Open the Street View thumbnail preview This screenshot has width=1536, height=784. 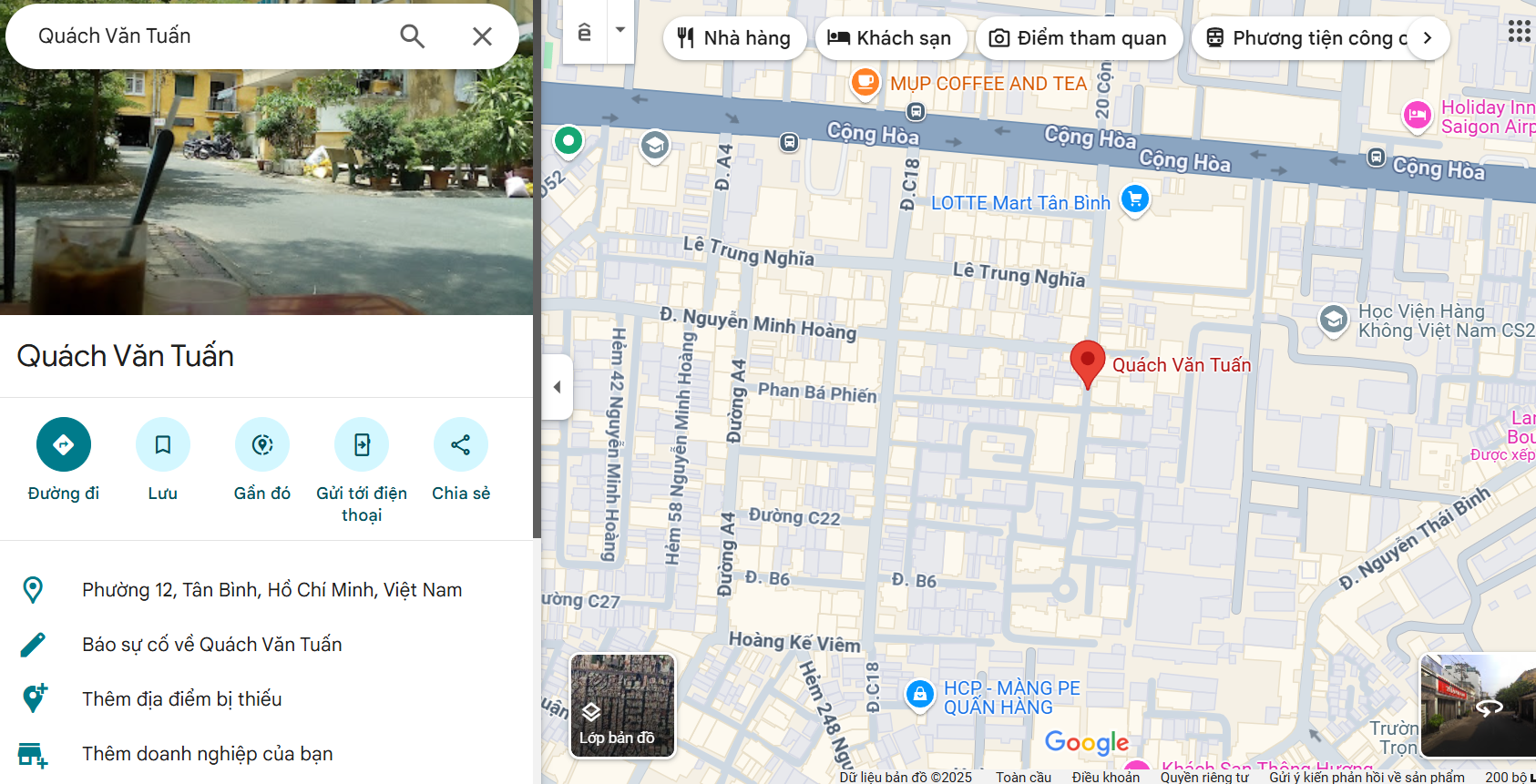click(x=1479, y=705)
